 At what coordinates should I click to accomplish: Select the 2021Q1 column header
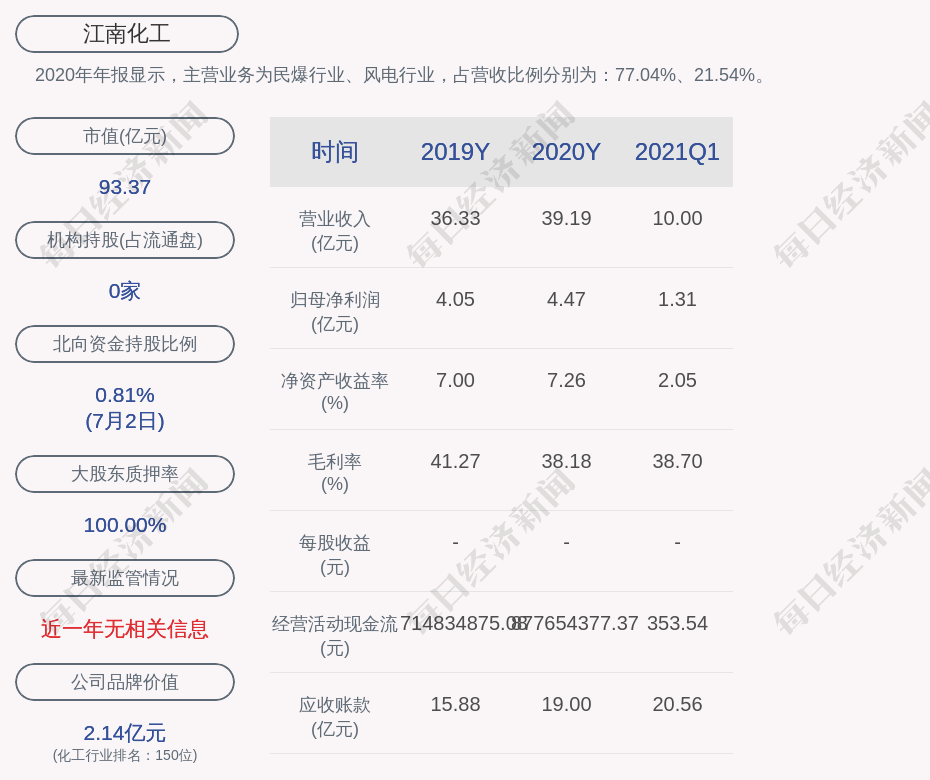pyautogui.click(x=677, y=152)
